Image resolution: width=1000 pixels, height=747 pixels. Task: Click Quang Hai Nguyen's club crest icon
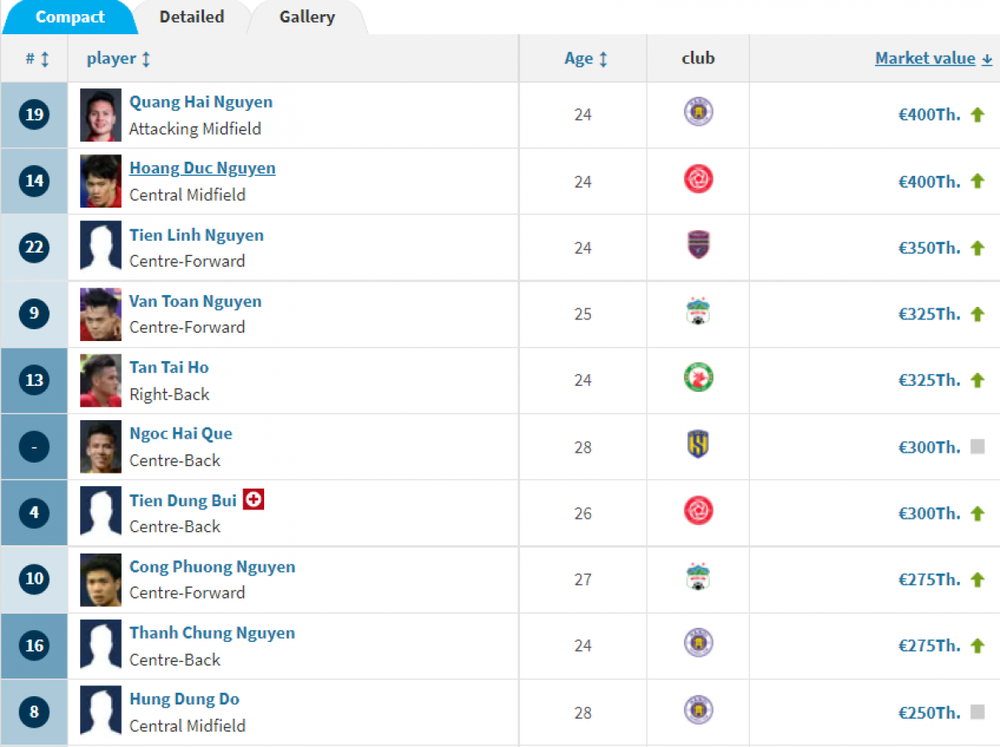coord(698,112)
